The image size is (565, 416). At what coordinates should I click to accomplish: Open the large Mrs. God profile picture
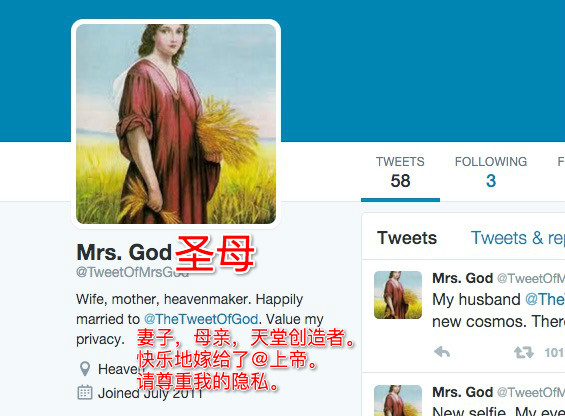point(176,124)
